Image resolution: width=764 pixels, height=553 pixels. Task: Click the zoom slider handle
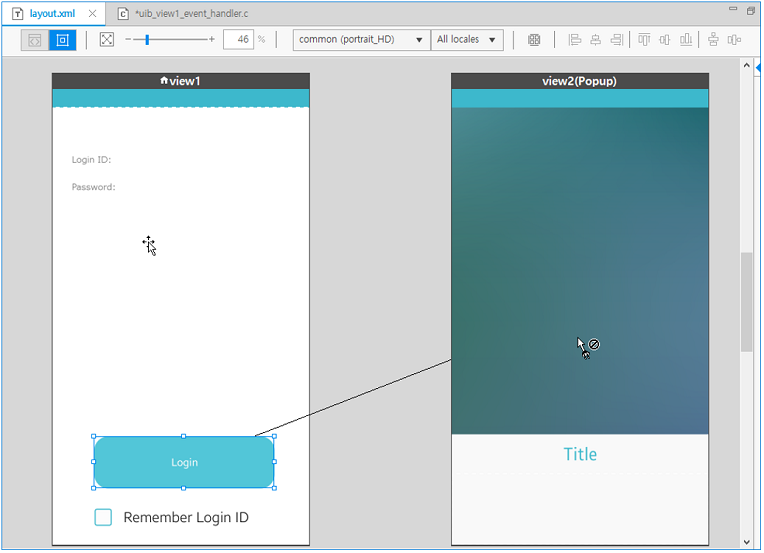147,40
